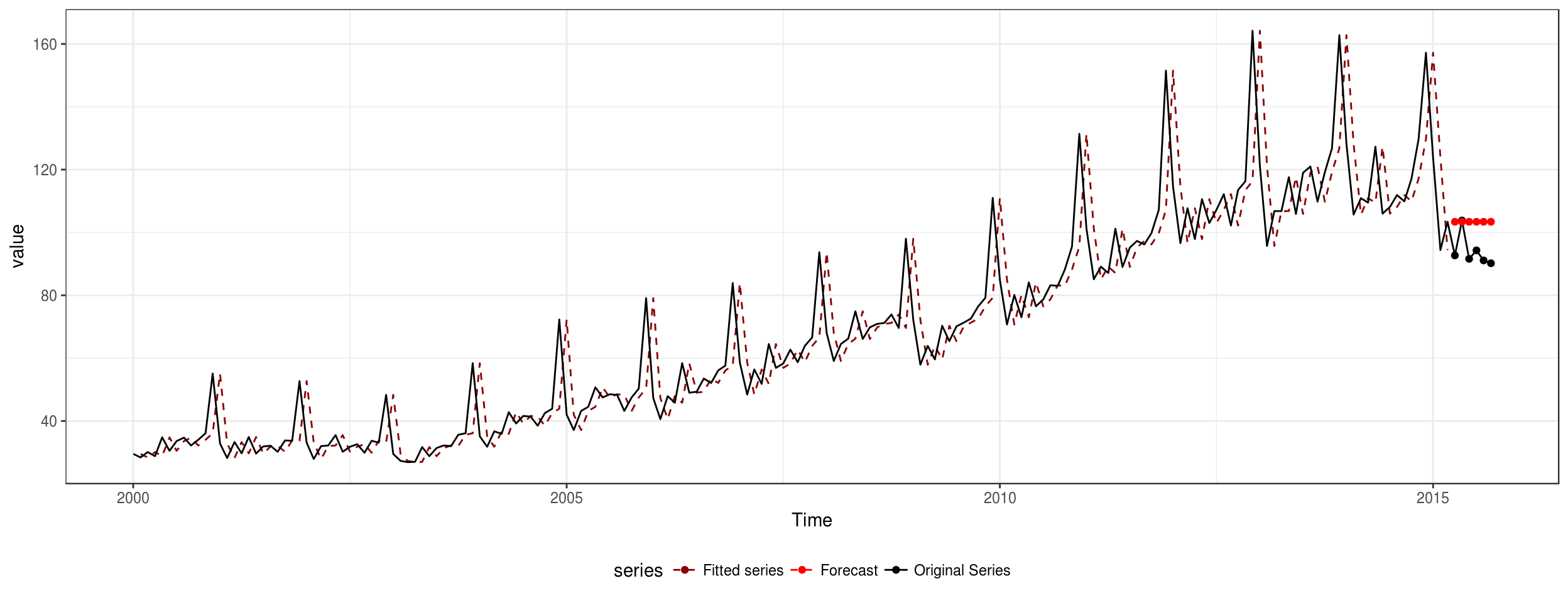Click the 80 tick label on y-axis
The height and width of the screenshot is (603, 1568).
(x=48, y=296)
